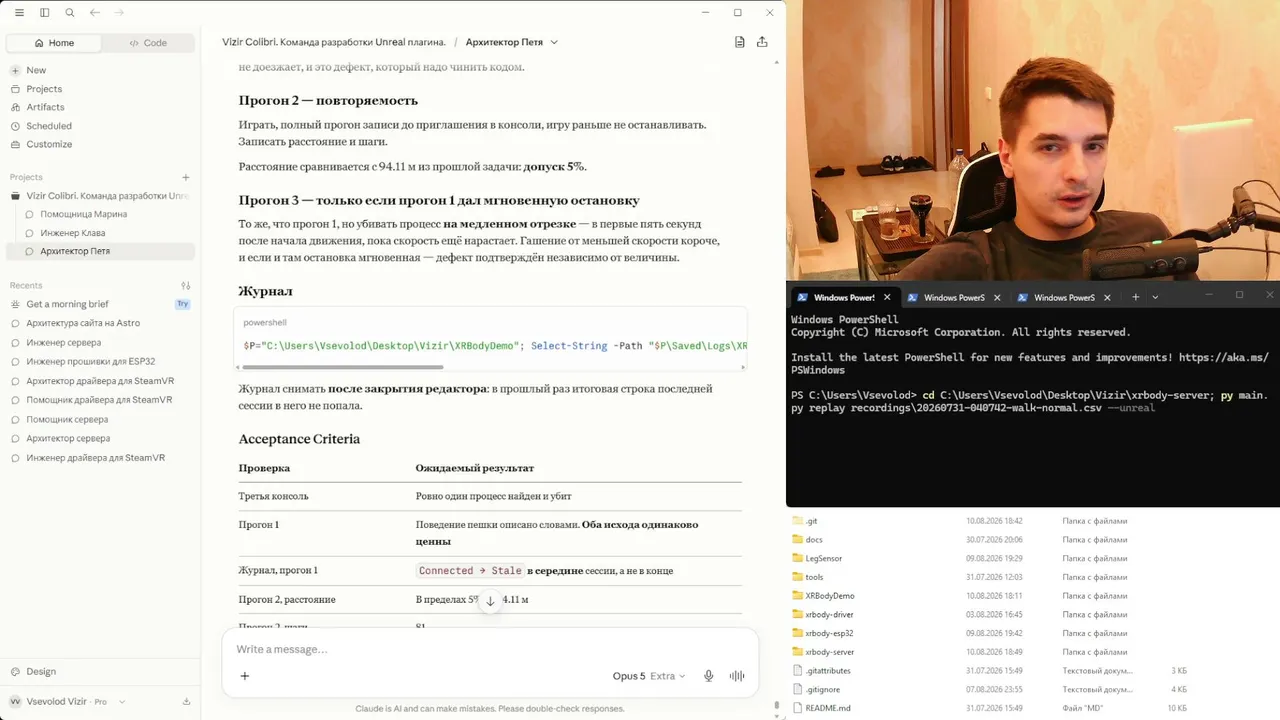Open a new terminal tab with plus
Screen dimensions: 1280x720
pyautogui.click(x=1135, y=297)
